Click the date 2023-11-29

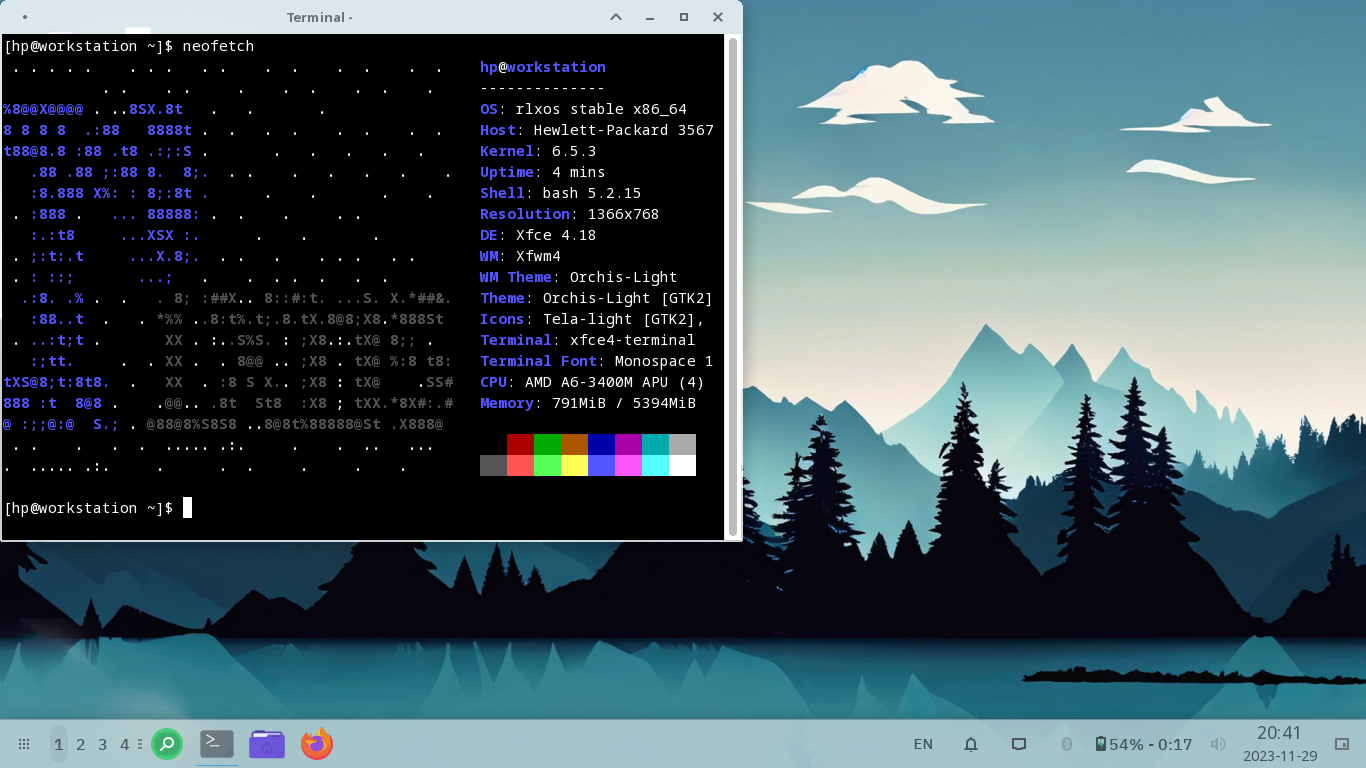click(x=1280, y=756)
